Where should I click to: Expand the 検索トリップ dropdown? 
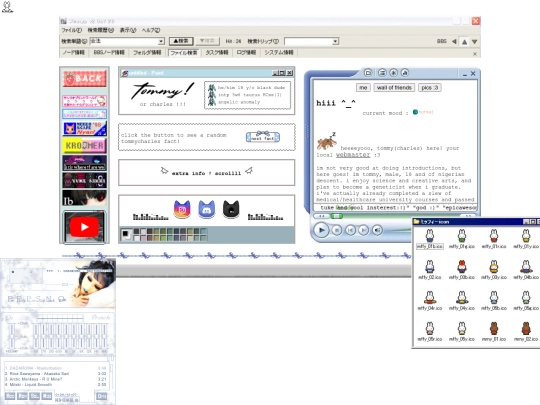pos(335,41)
